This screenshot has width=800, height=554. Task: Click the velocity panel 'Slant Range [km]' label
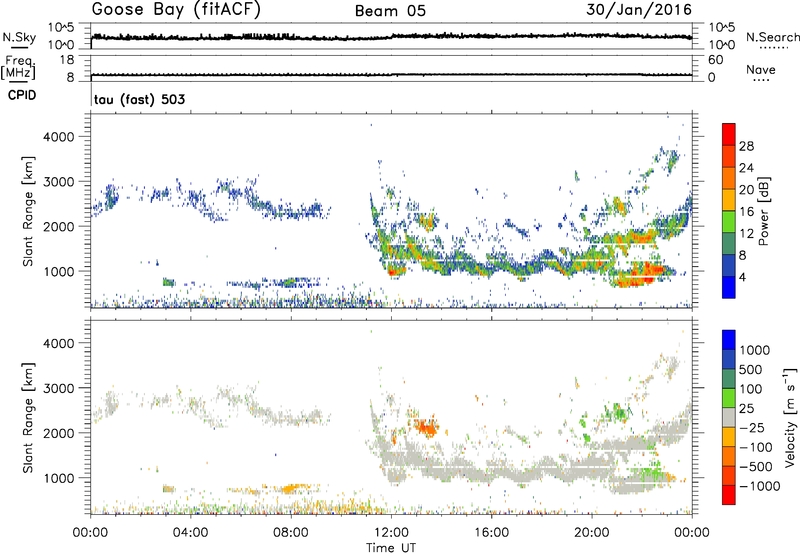coord(28,417)
